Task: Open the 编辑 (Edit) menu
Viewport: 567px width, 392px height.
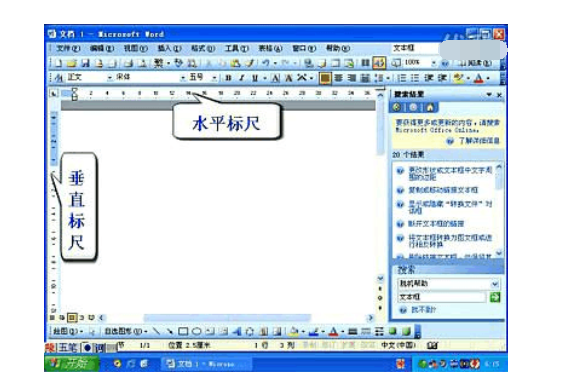Action: (102, 48)
